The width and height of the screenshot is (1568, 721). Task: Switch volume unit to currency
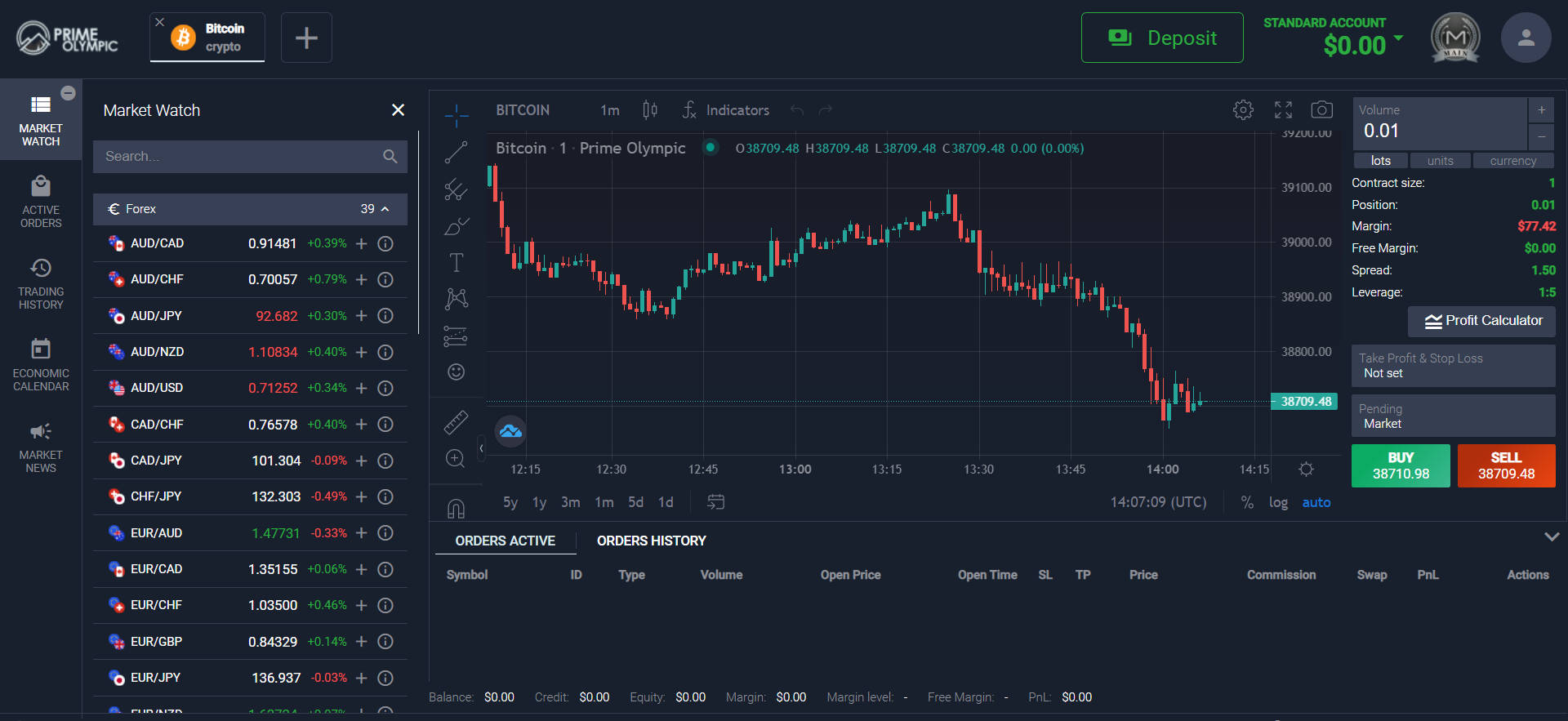tap(1512, 161)
